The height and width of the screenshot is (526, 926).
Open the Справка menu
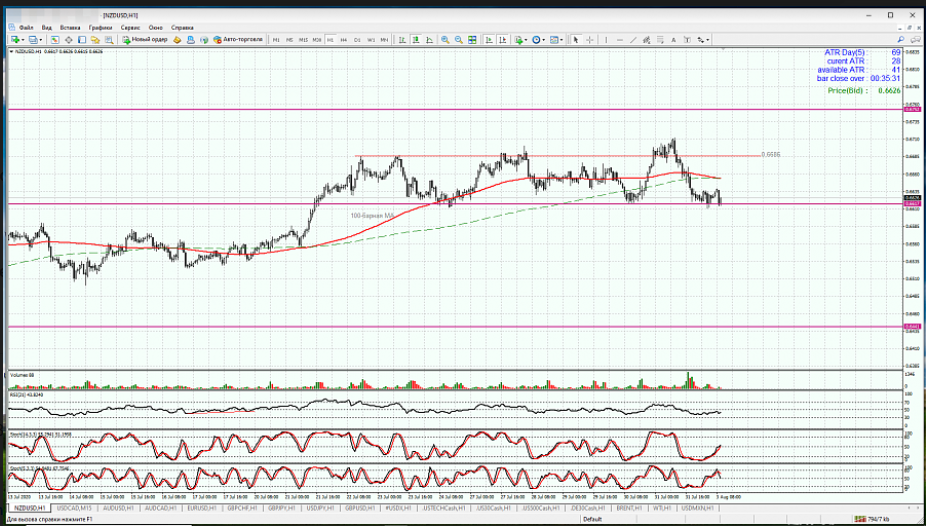182,27
